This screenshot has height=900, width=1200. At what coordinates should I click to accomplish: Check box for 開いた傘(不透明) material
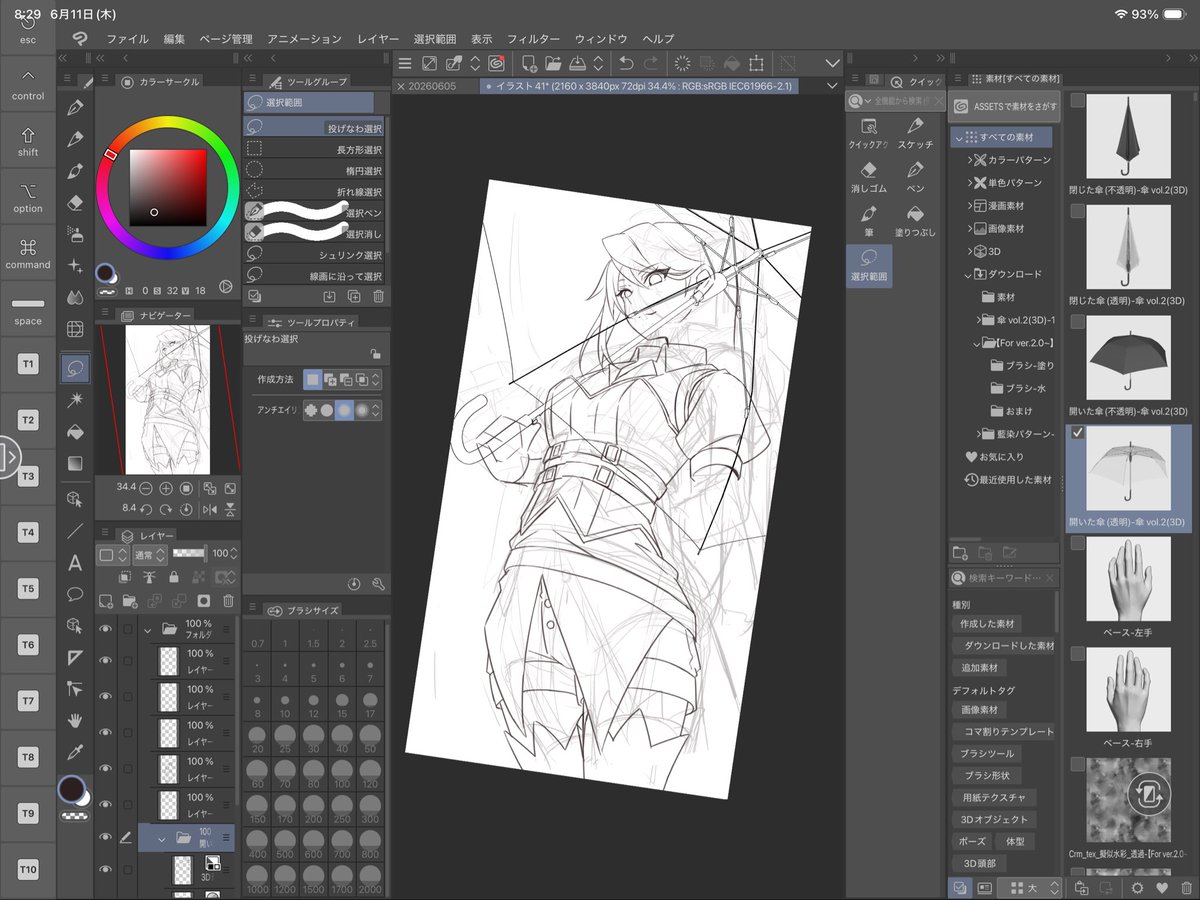point(1078,322)
